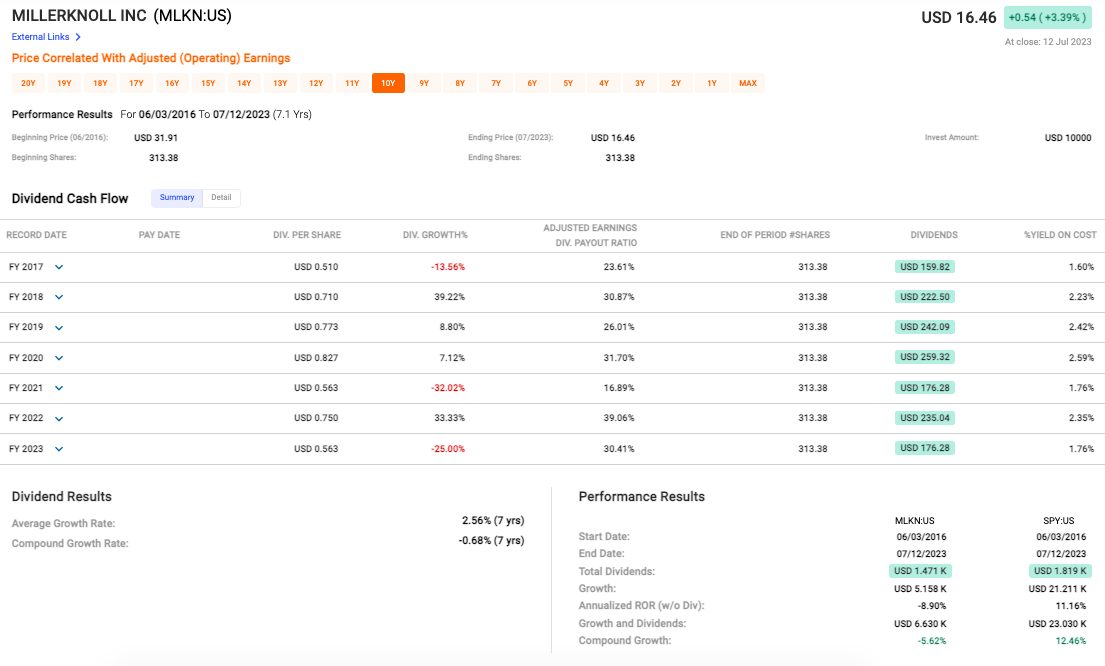
Task: Open the External Links arrow
Action: 78,37
